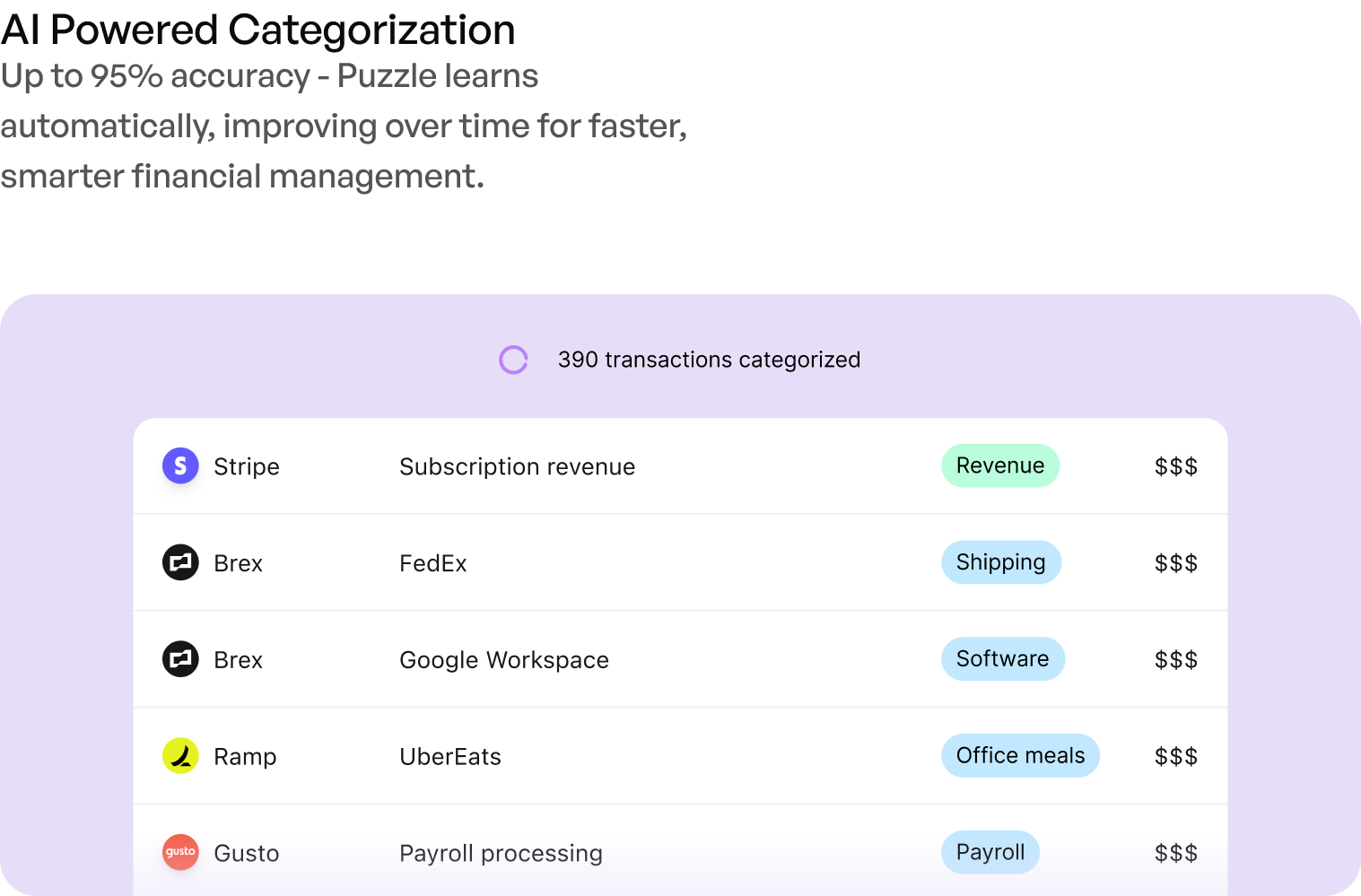Select the Shipping category tag
1361x896 pixels.
click(1001, 562)
